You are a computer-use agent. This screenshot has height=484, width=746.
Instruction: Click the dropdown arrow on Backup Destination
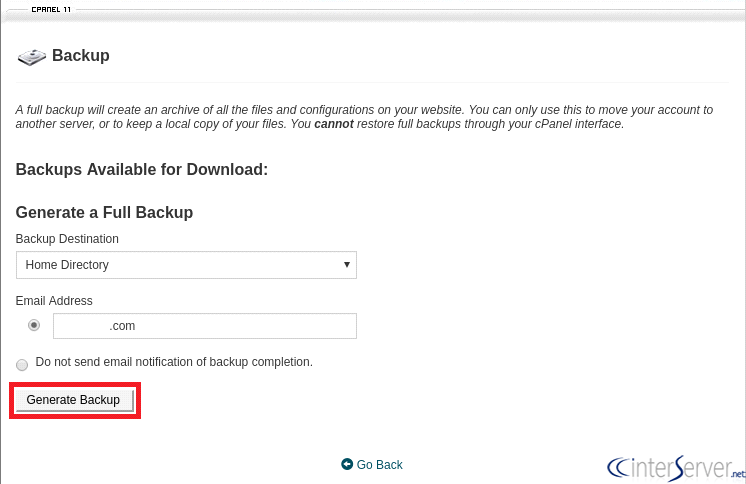tap(346, 265)
